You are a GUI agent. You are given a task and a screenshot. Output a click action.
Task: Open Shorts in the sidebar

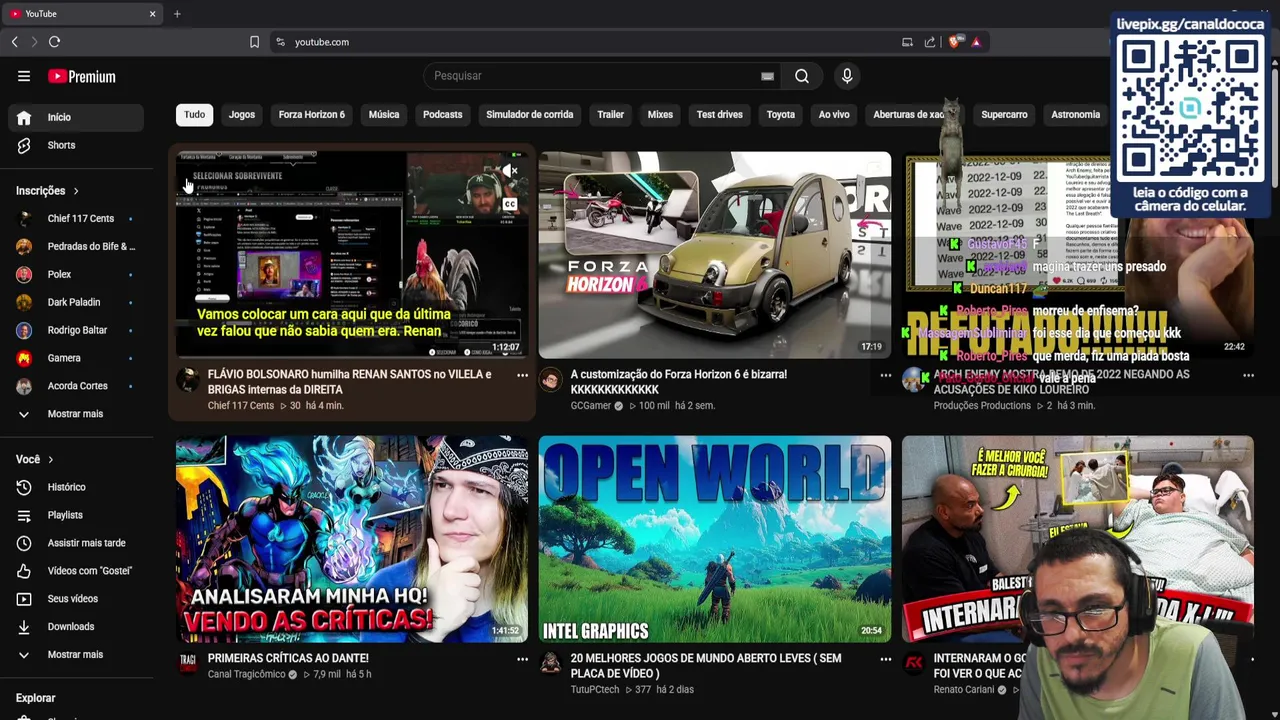pyautogui.click(x=76, y=145)
